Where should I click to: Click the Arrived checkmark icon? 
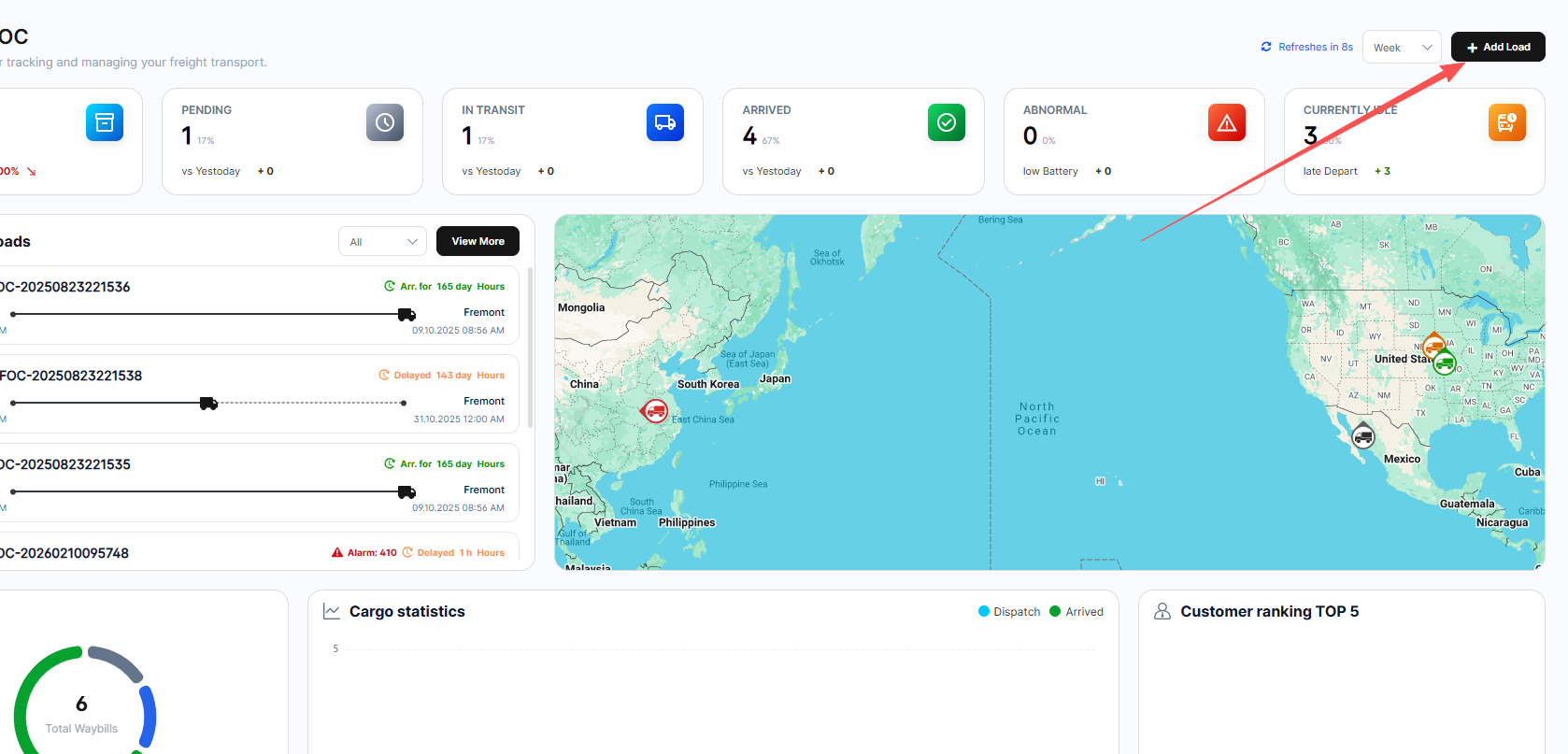coord(946,122)
